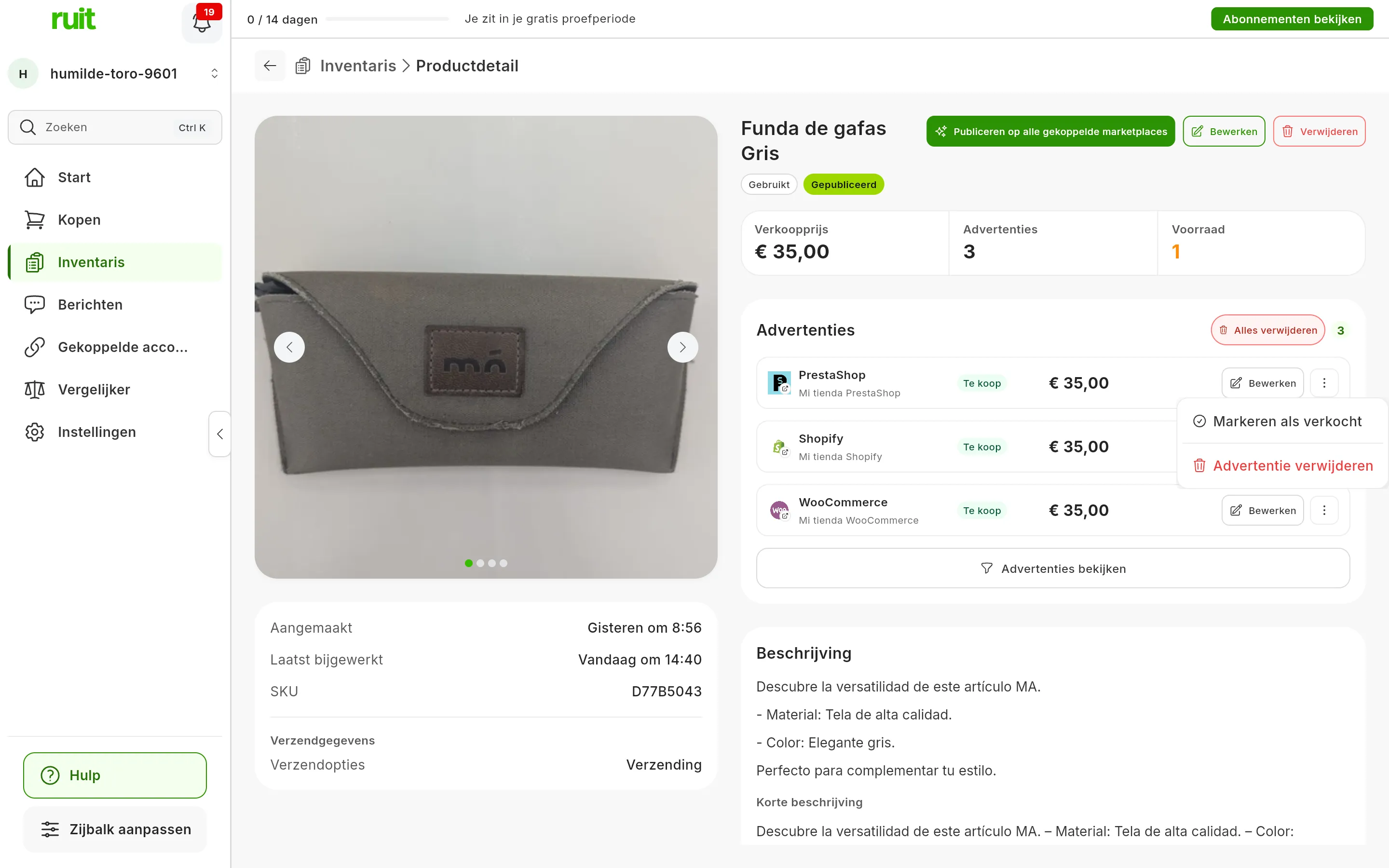Image resolution: width=1389 pixels, height=868 pixels.
Task: Select the second carousel dot
Action: click(480, 563)
